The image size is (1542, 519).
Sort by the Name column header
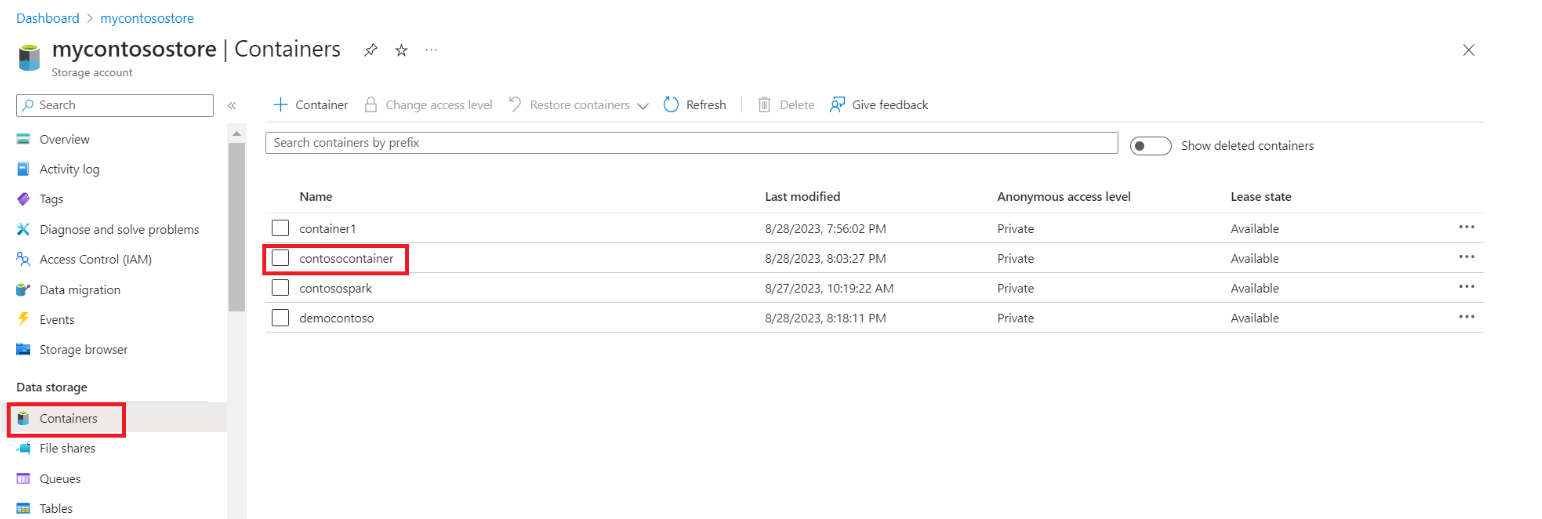[316, 196]
